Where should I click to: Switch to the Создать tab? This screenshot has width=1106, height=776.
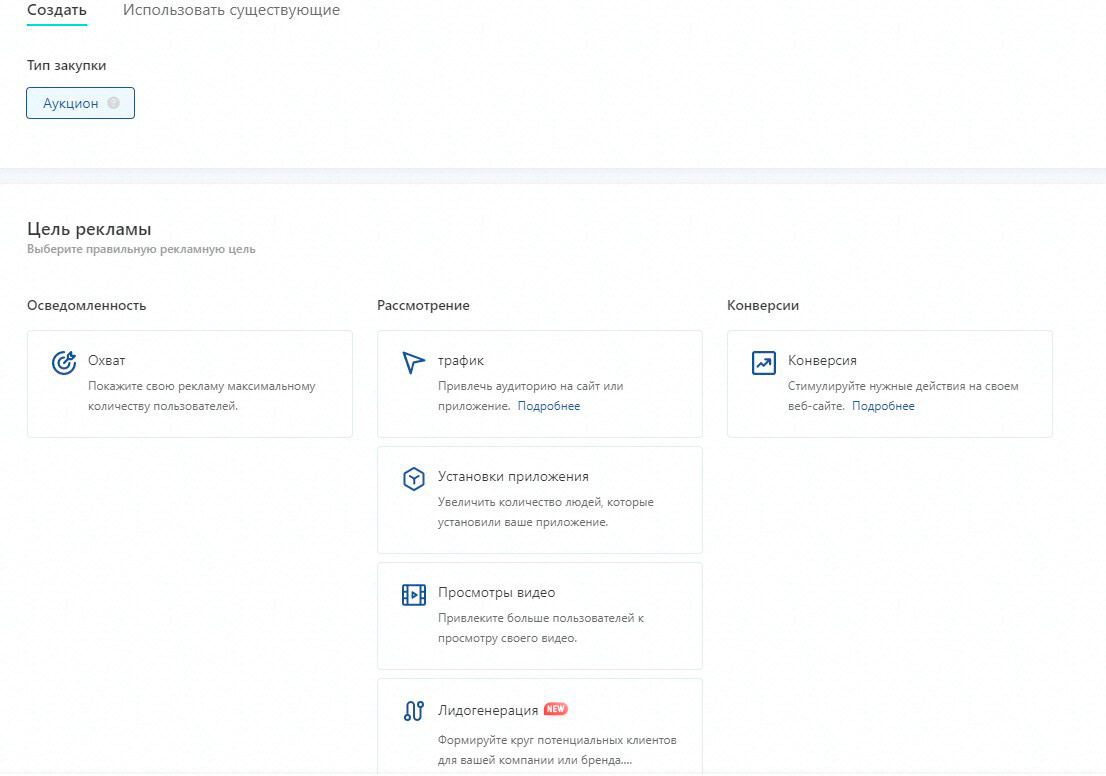[56, 10]
